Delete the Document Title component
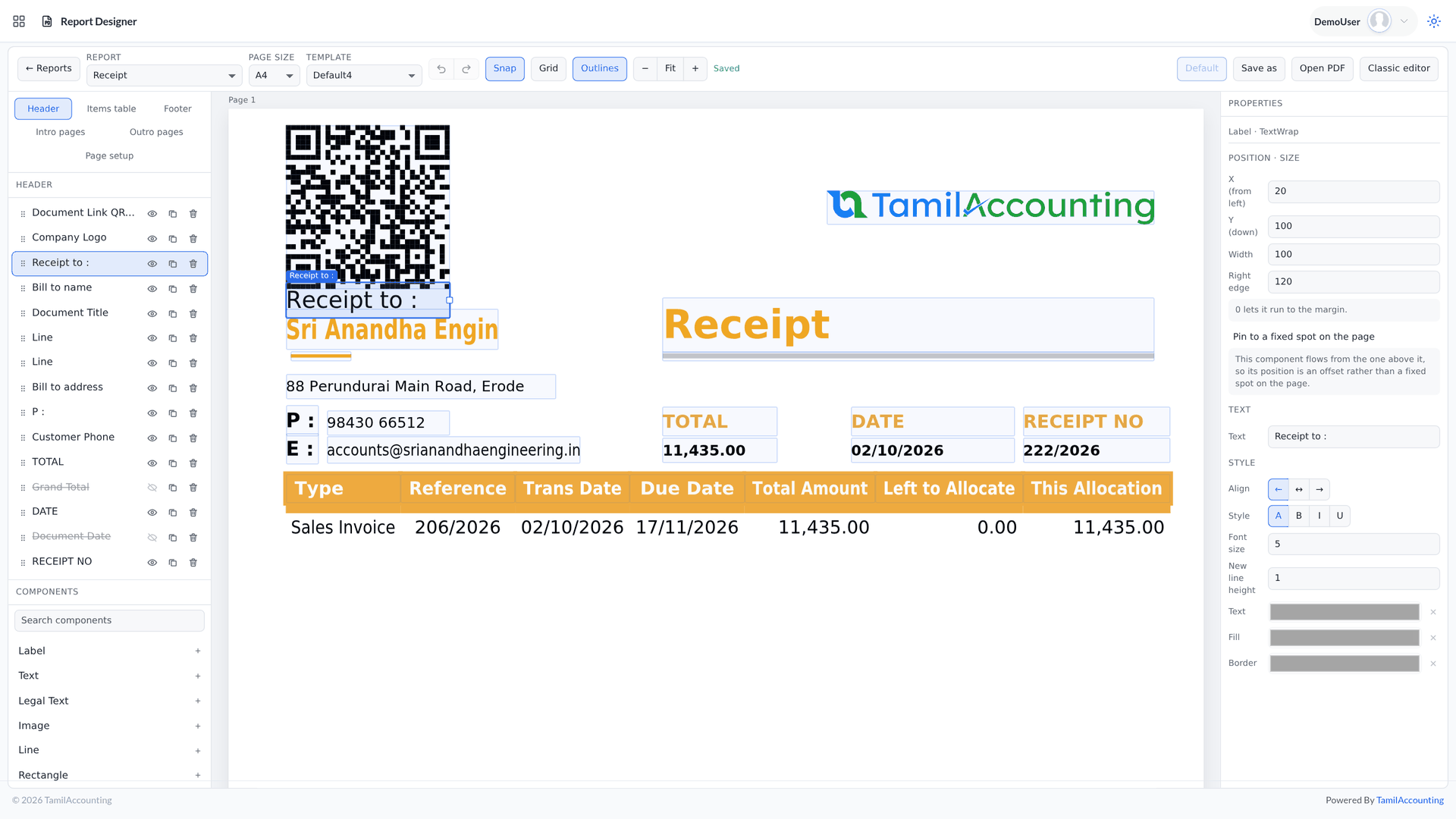The image size is (1456, 819). tap(193, 314)
